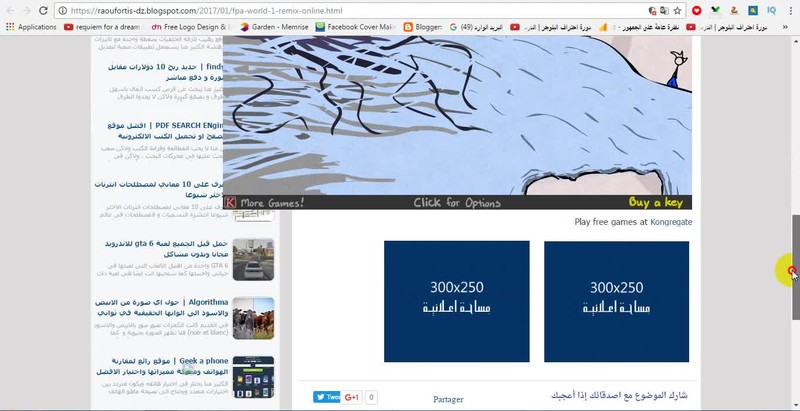
Task: Click the G+1 share button
Action: (x=352, y=397)
